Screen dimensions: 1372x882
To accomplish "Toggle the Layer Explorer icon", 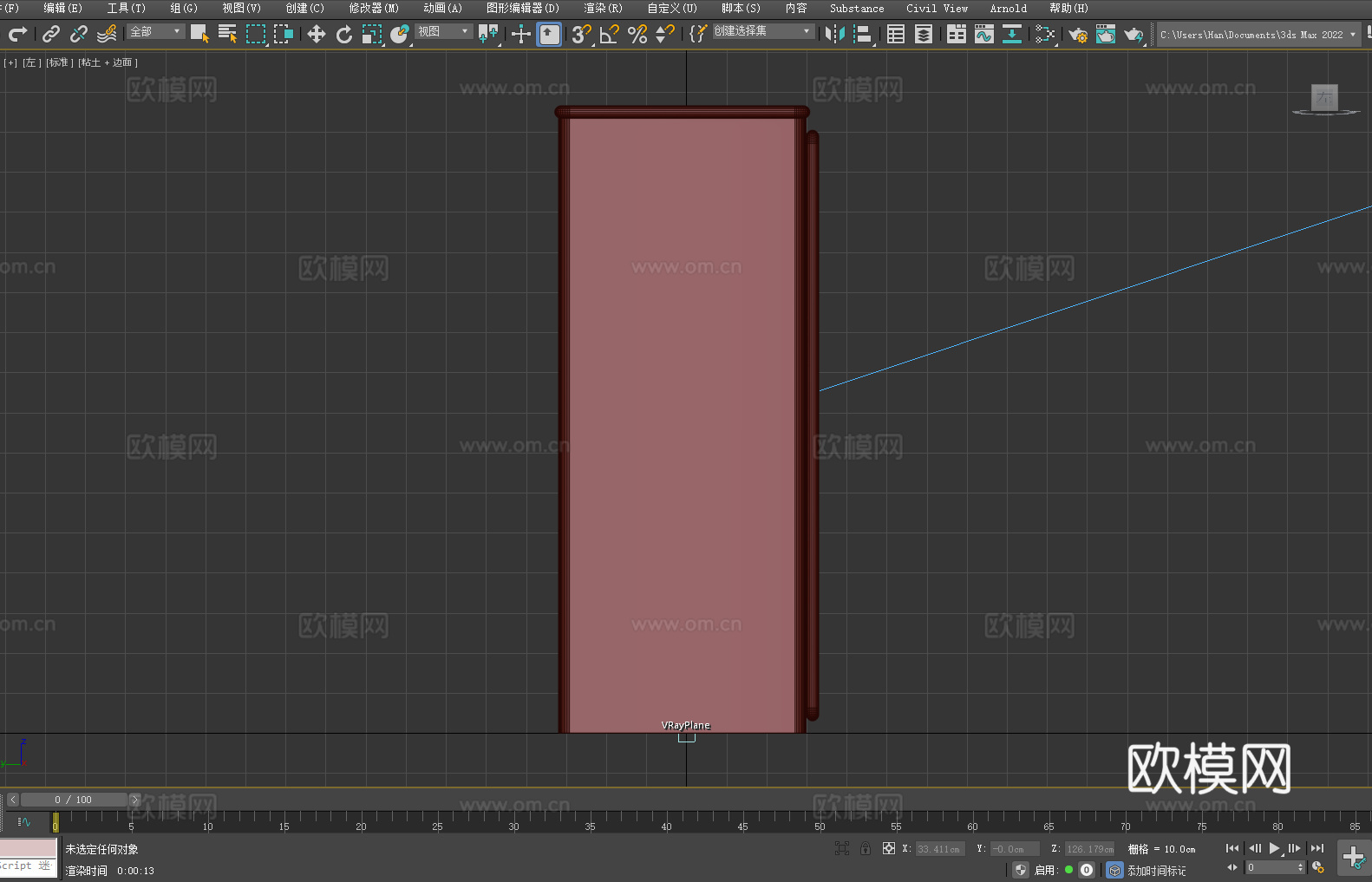I will 924,34.
